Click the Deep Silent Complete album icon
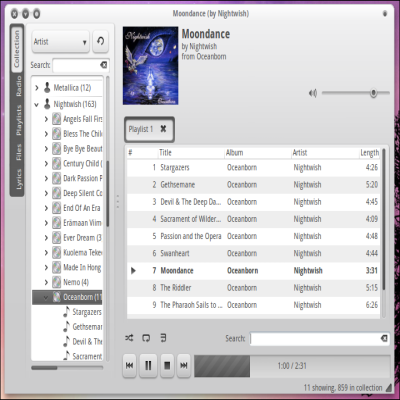The width and height of the screenshot is (400, 400). tap(57, 193)
